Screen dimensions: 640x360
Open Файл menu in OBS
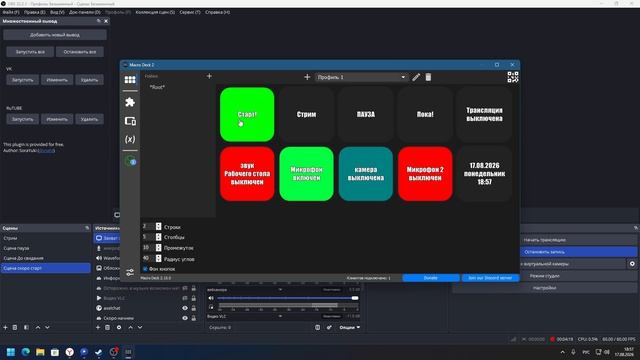(x=11, y=12)
